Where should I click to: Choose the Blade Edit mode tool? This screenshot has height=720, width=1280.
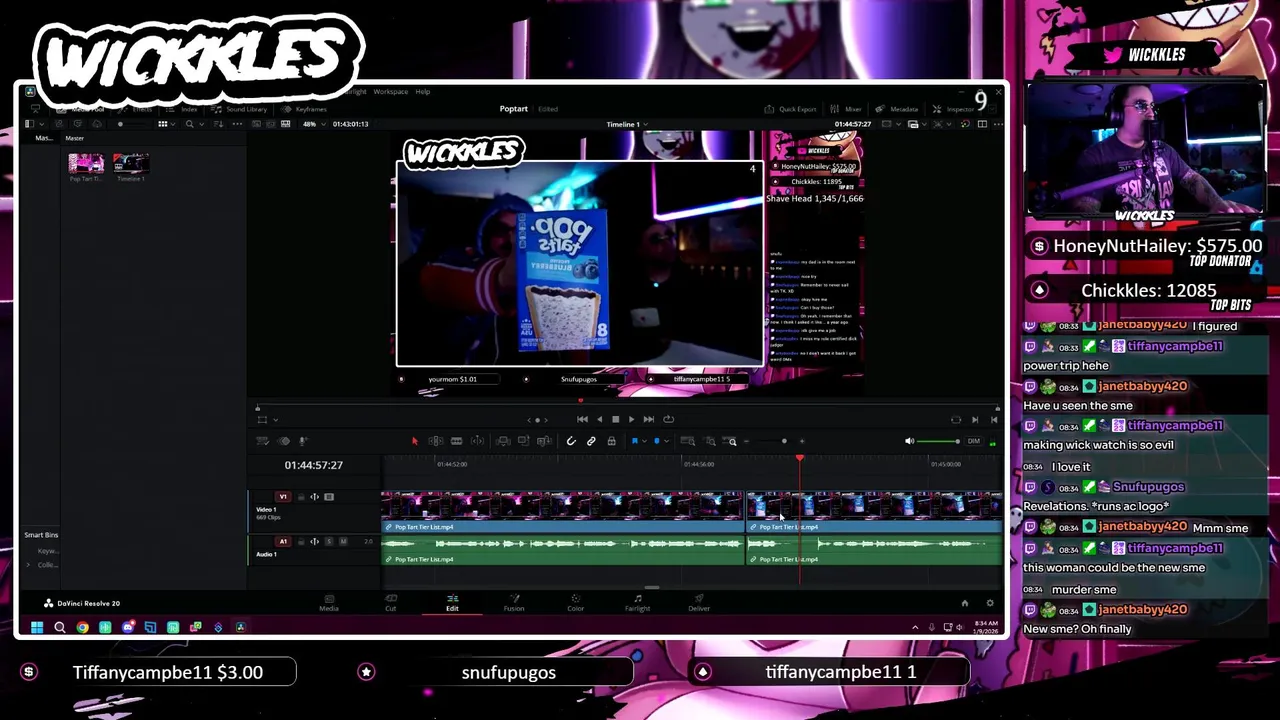456,441
